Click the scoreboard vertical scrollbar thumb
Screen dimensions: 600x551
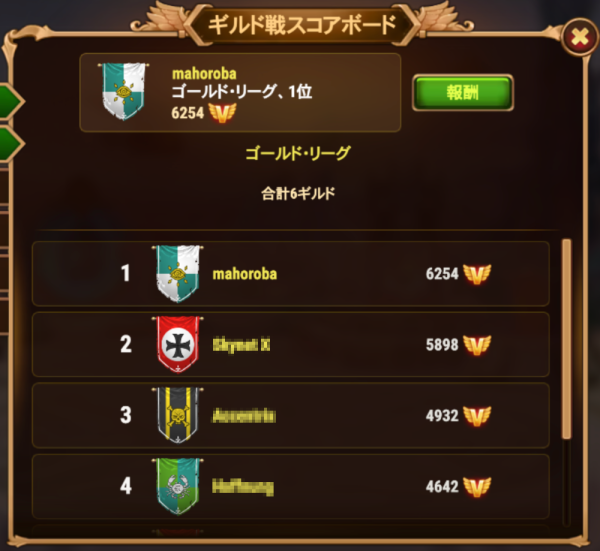click(567, 339)
